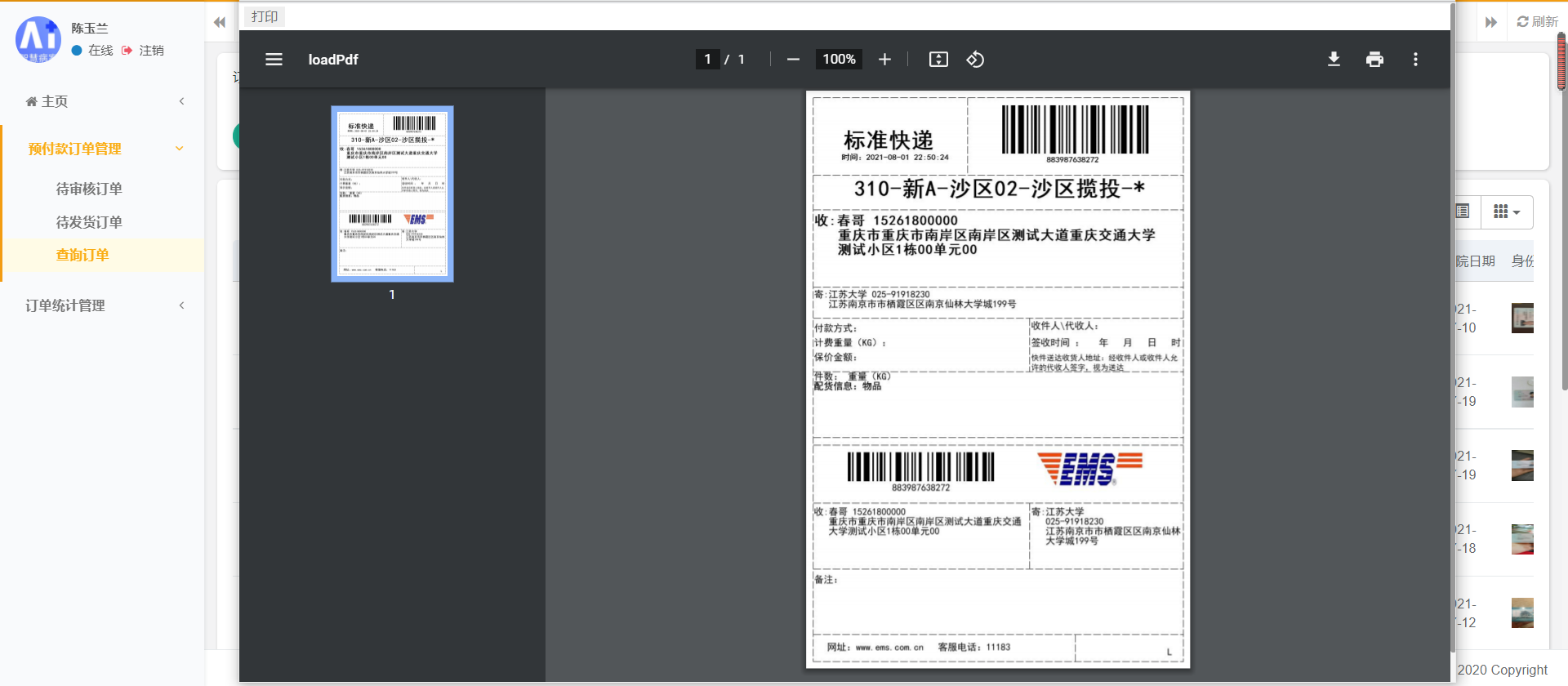
Task: Click the 标准快递 heading on the label
Action: (888, 140)
